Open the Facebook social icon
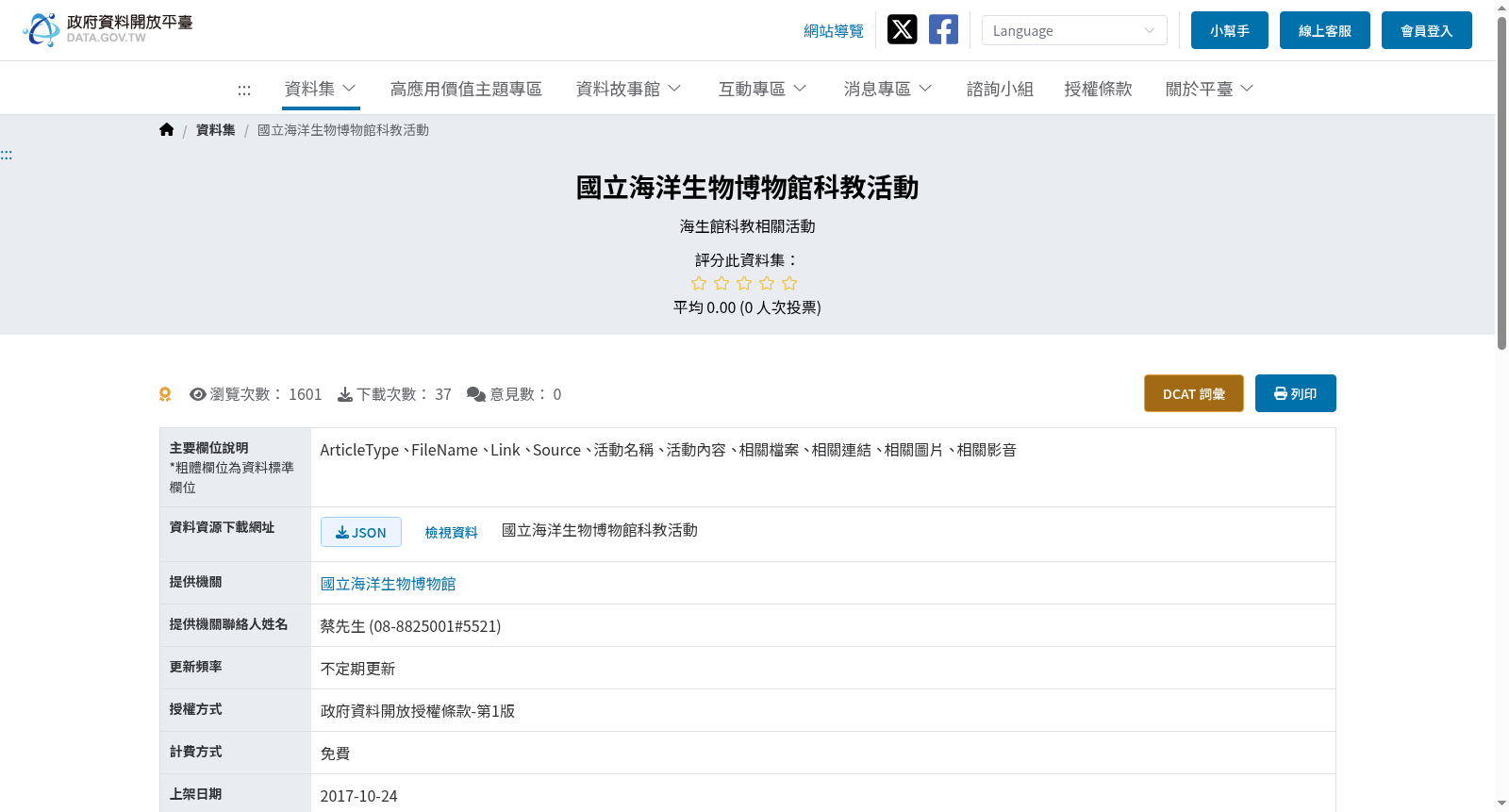This screenshot has width=1509, height=812. (943, 30)
